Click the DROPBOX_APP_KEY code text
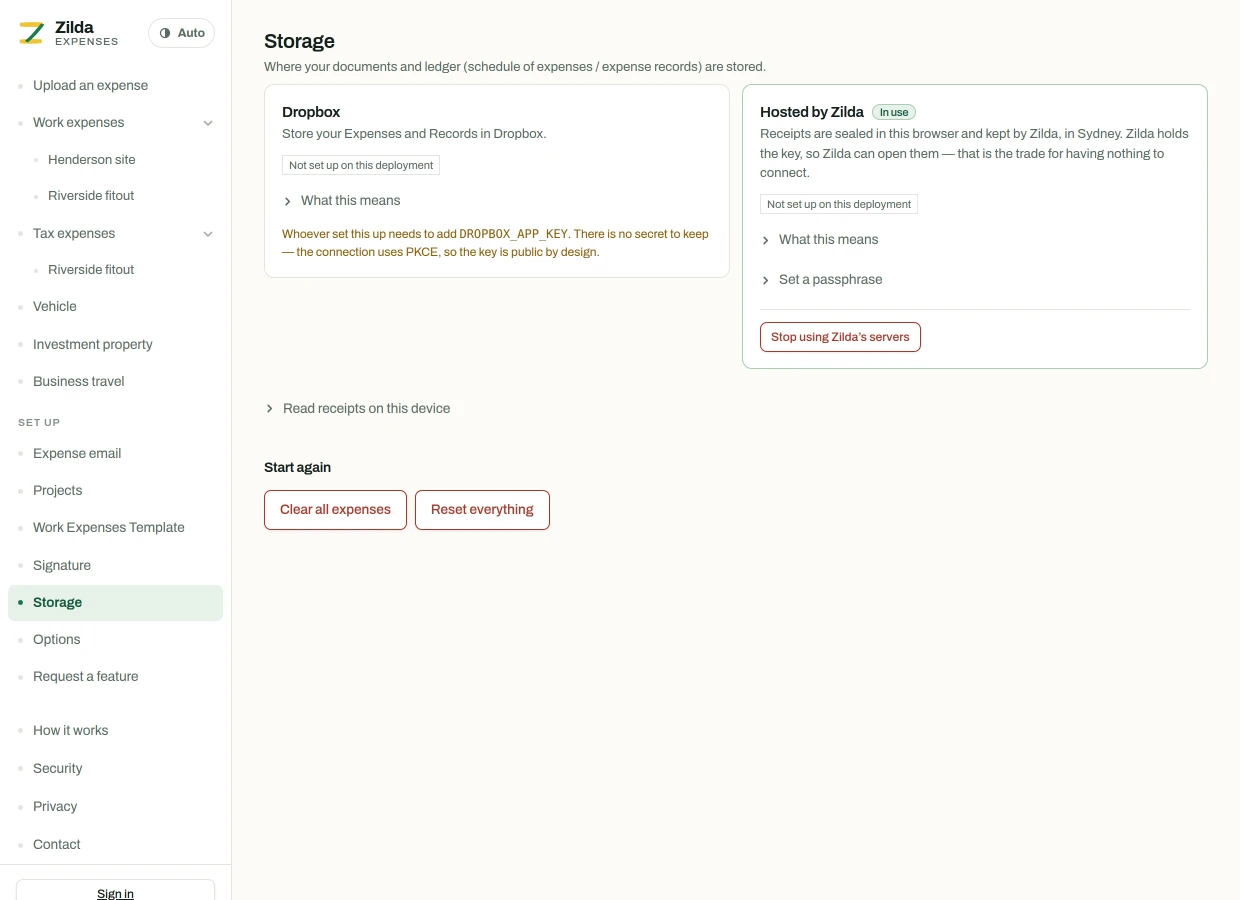The height and width of the screenshot is (900, 1240). point(513,234)
